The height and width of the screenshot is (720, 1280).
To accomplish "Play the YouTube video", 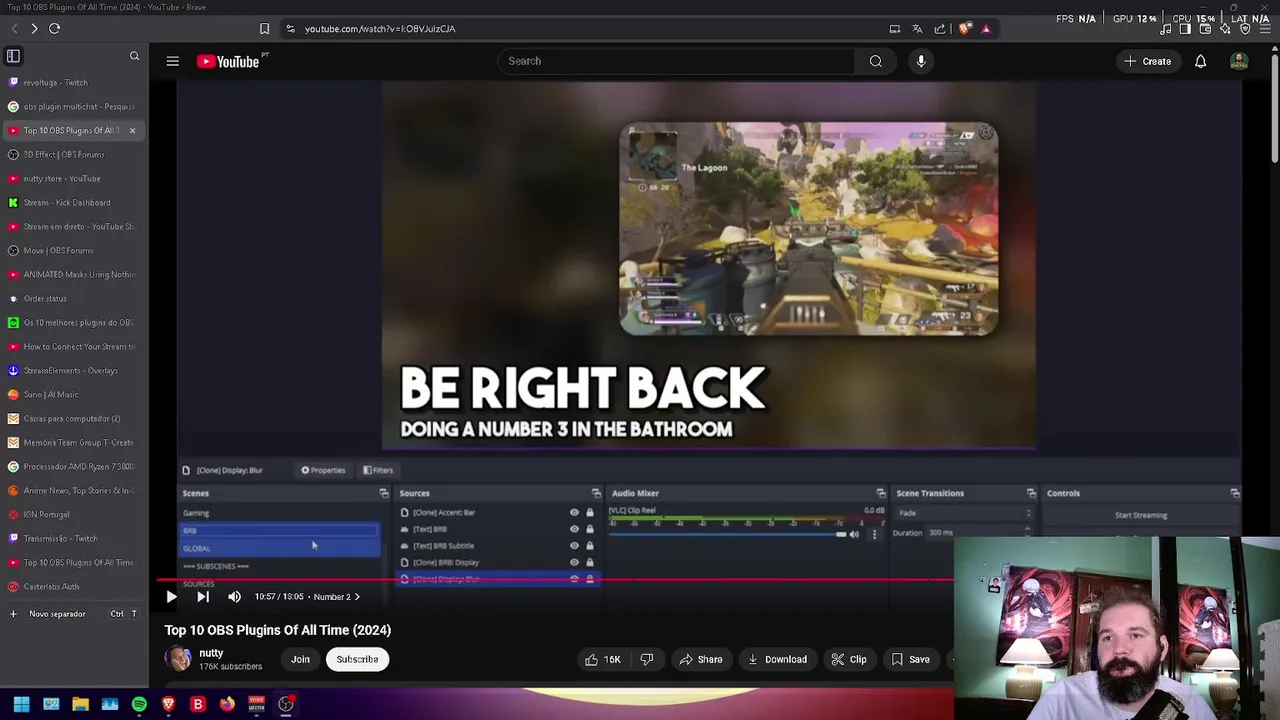I will click(171, 597).
